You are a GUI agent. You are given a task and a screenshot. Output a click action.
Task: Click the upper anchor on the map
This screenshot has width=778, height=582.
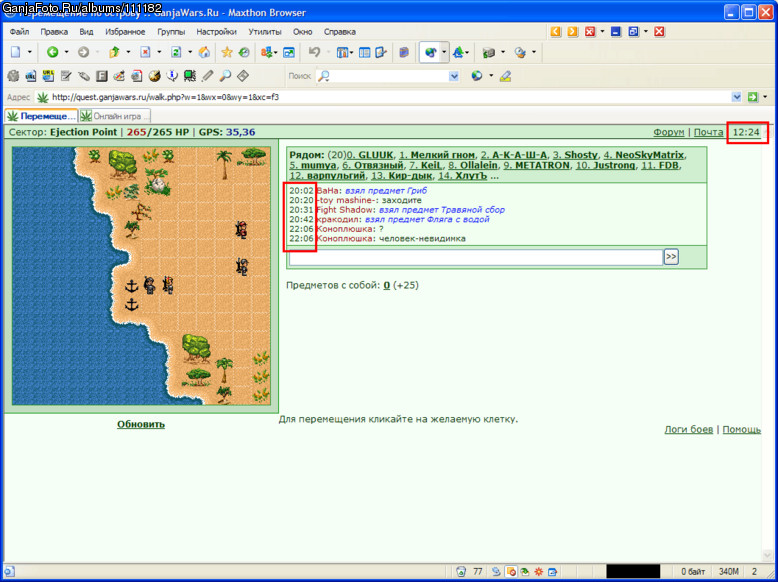coord(131,286)
